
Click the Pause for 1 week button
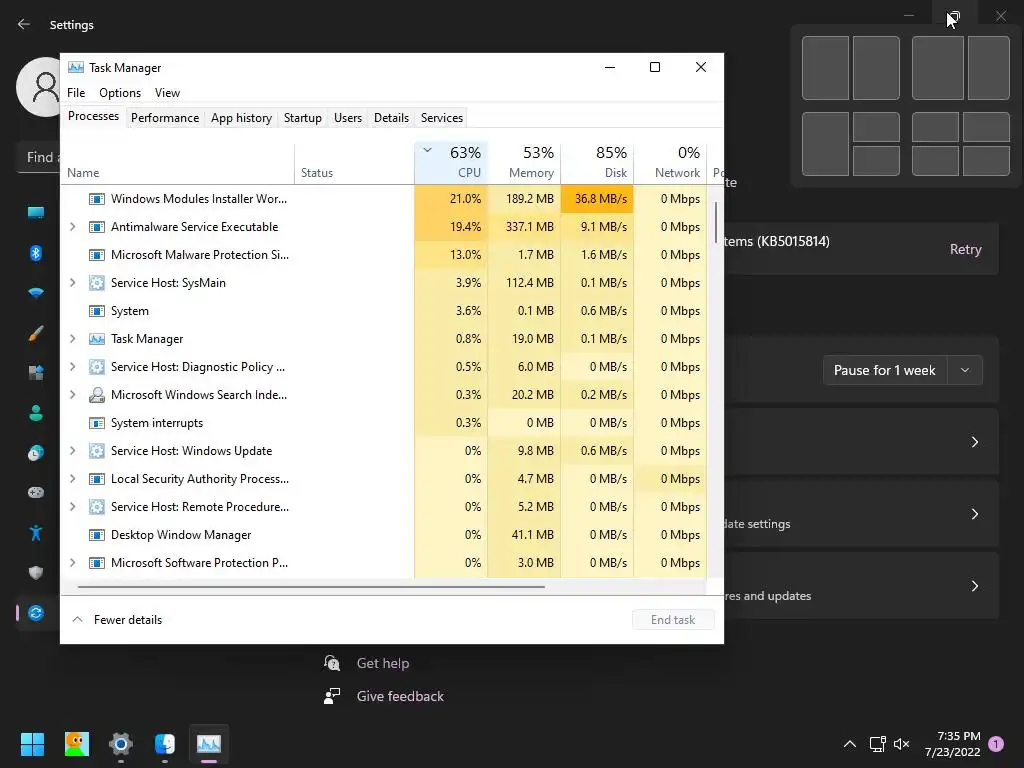(885, 370)
